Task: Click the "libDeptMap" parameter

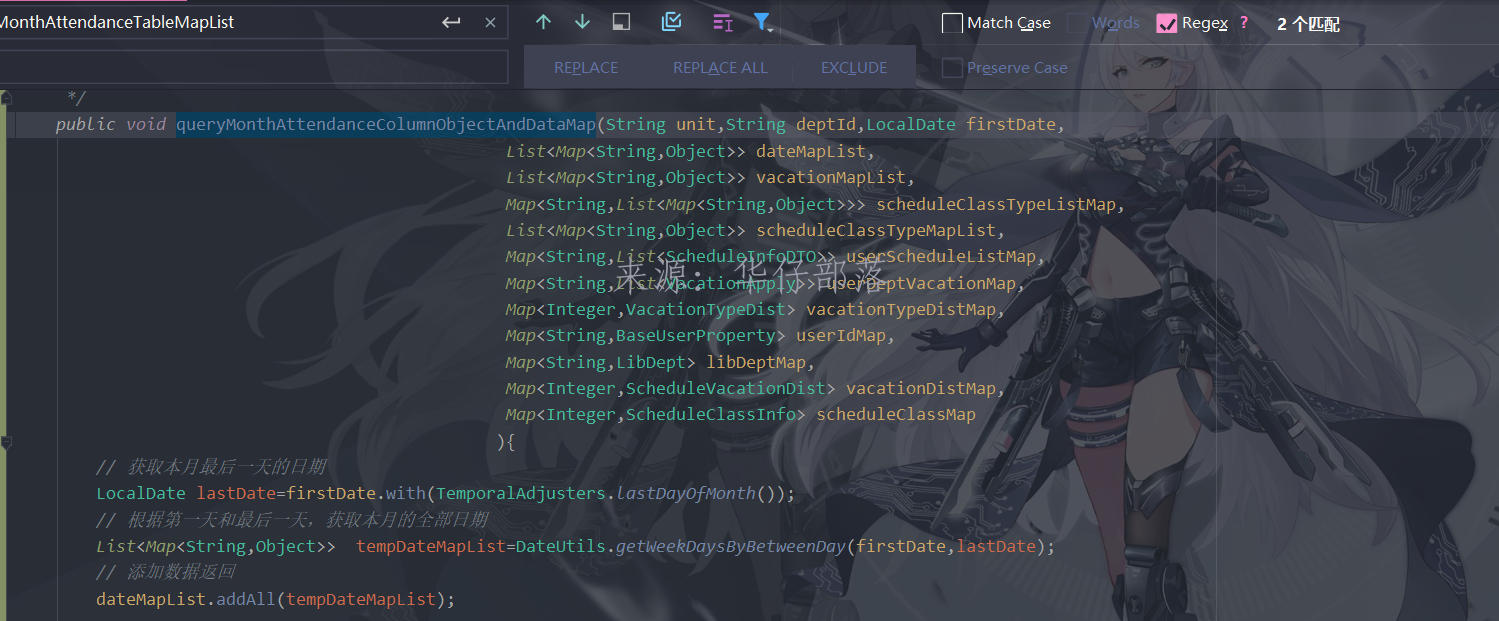Action: coord(756,362)
